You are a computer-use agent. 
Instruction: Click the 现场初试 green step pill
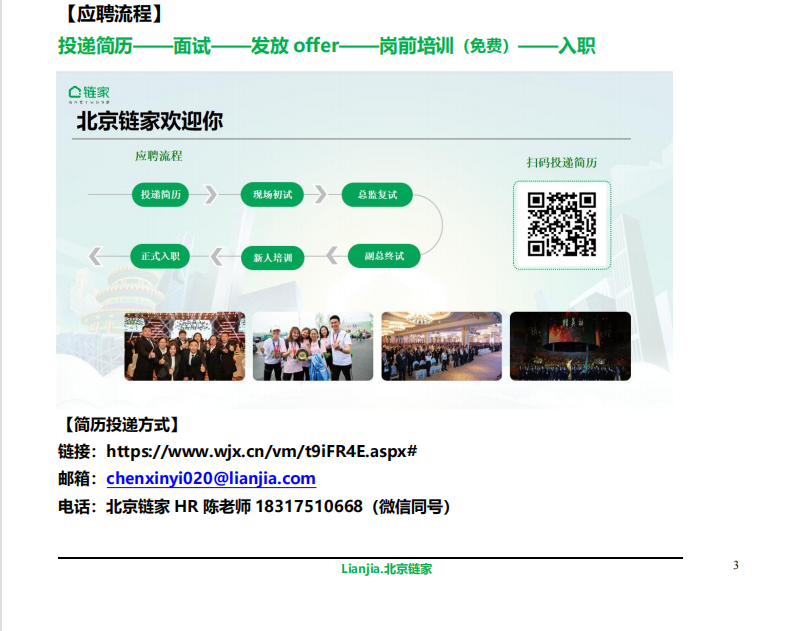pyautogui.click(x=272, y=195)
